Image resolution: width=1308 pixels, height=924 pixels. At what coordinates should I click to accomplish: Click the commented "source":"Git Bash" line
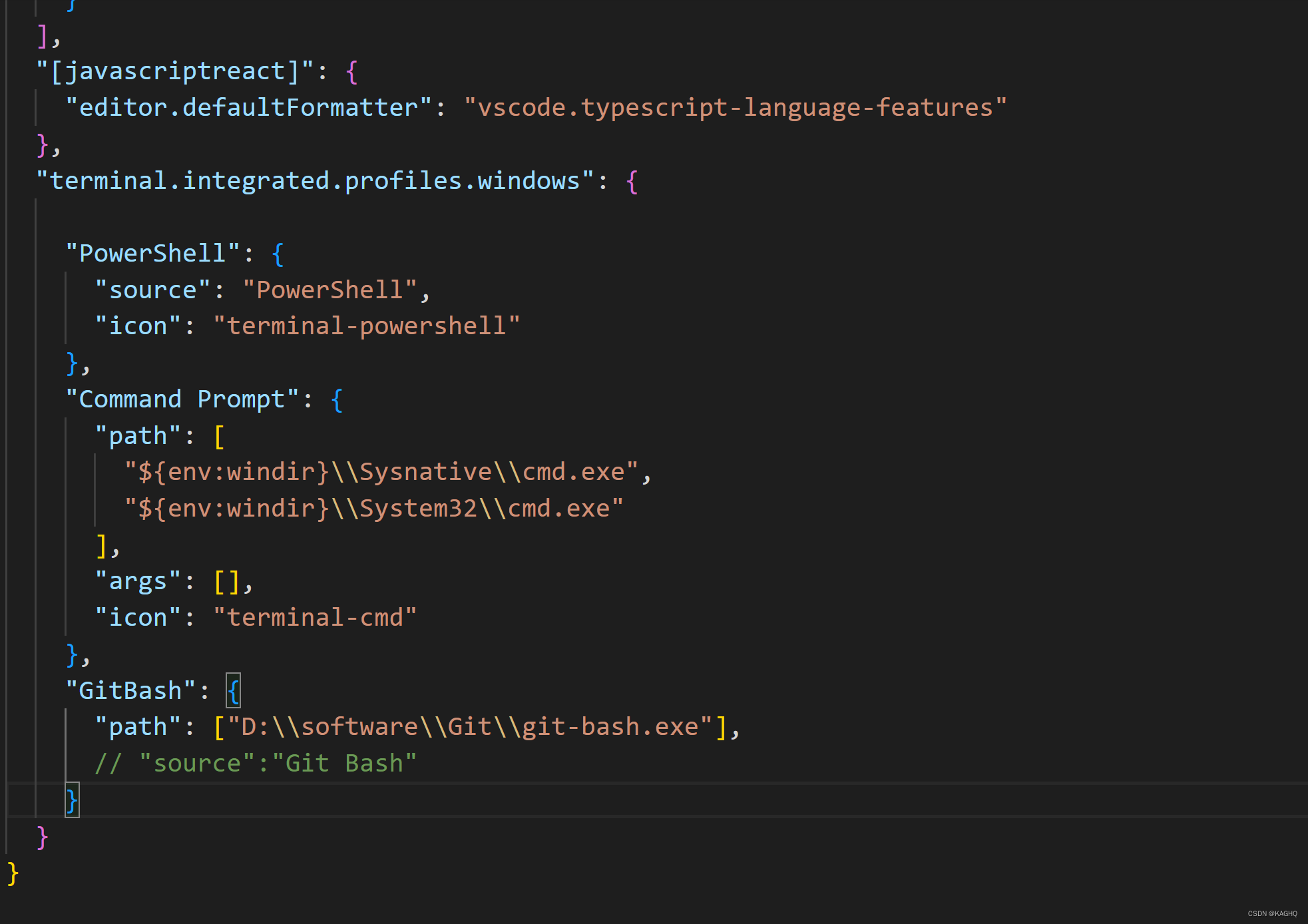click(256, 764)
